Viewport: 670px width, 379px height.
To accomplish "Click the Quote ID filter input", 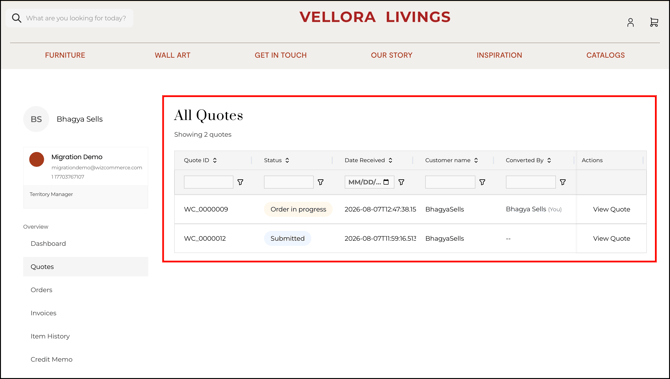I will point(209,182).
